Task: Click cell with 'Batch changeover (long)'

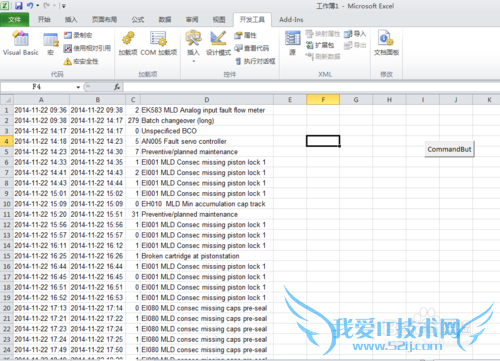Action: click(x=207, y=121)
